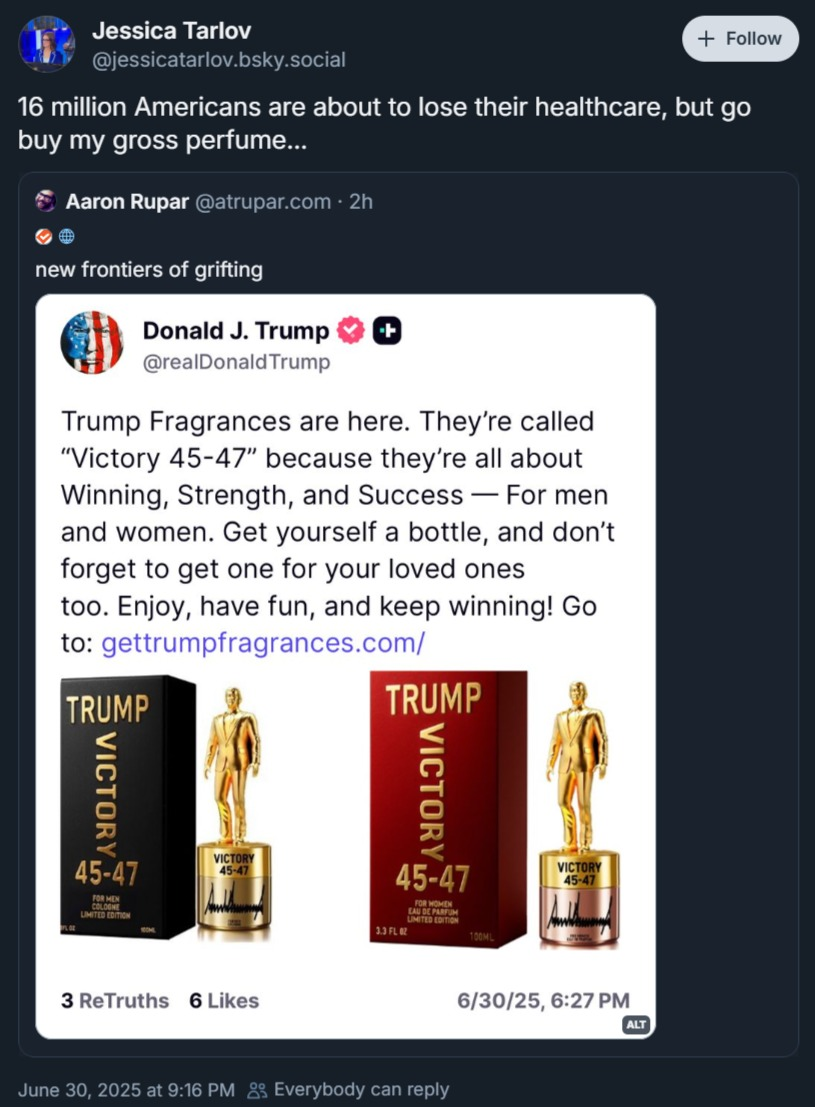Image resolution: width=815 pixels, height=1107 pixels.
Task: Open the @jessicatarlov.bsky.social handle
Action: click(219, 60)
